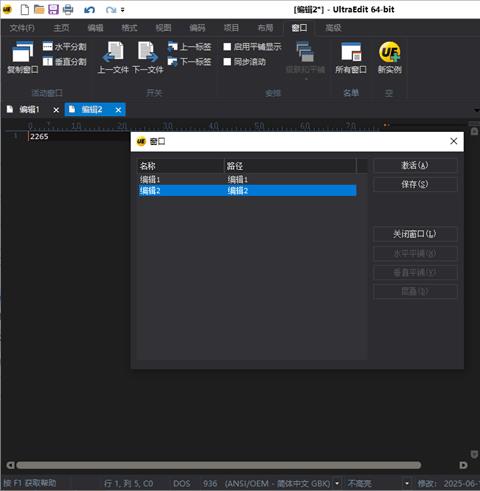The image size is (480, 491).
Task: Open the document tab list dropdown arrow
Action: click(x=477, y=110)
